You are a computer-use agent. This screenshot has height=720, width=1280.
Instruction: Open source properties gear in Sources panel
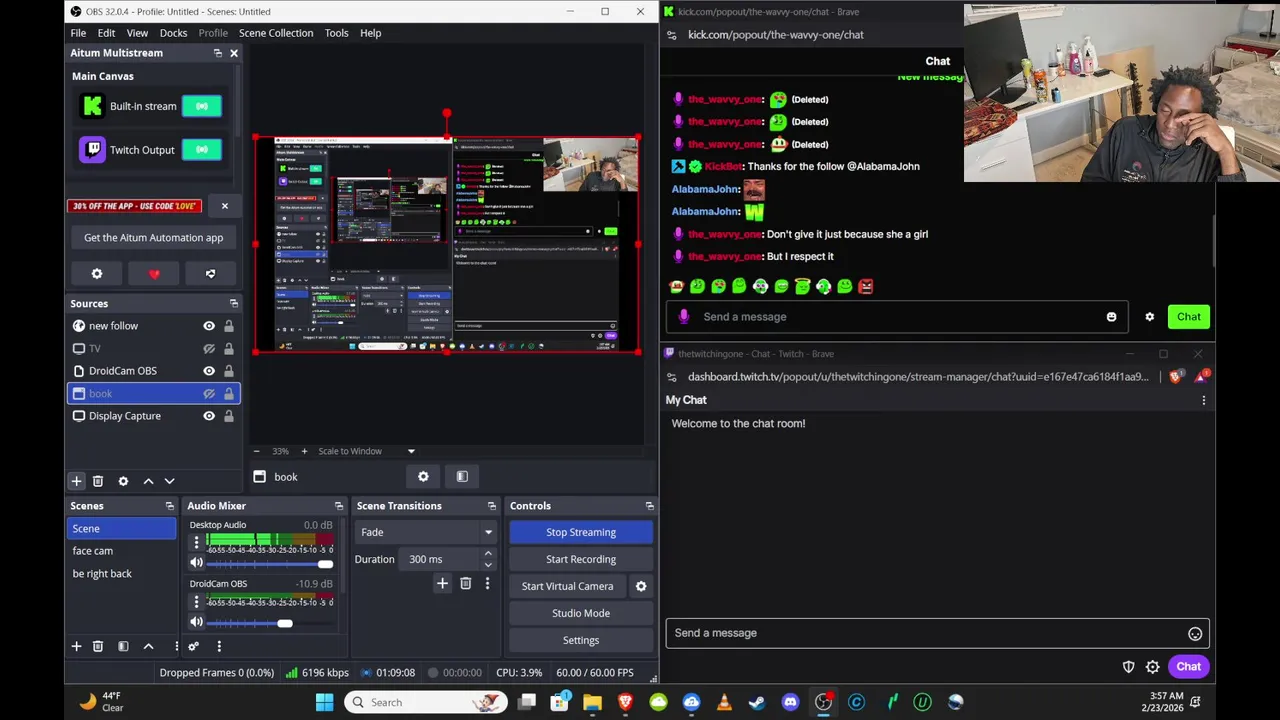point(123,481)
